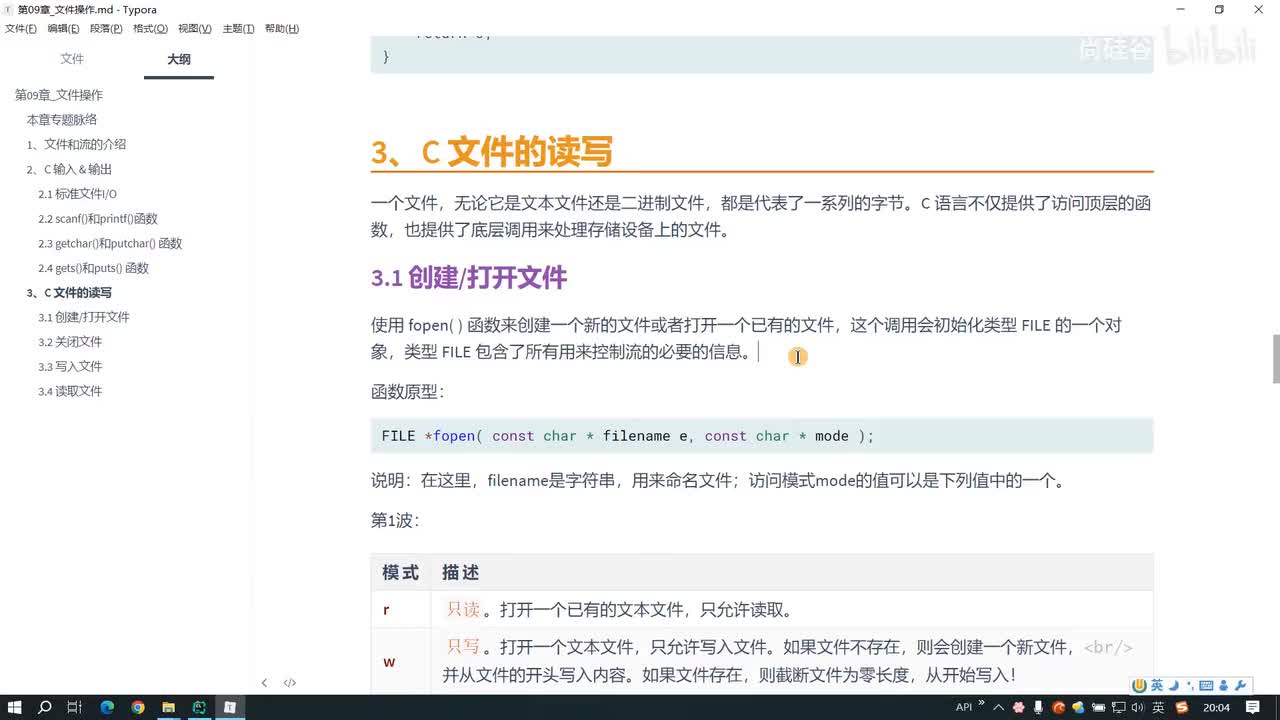
Task: Place cursor in the fopen code block
Action: [x=761, y=436]
